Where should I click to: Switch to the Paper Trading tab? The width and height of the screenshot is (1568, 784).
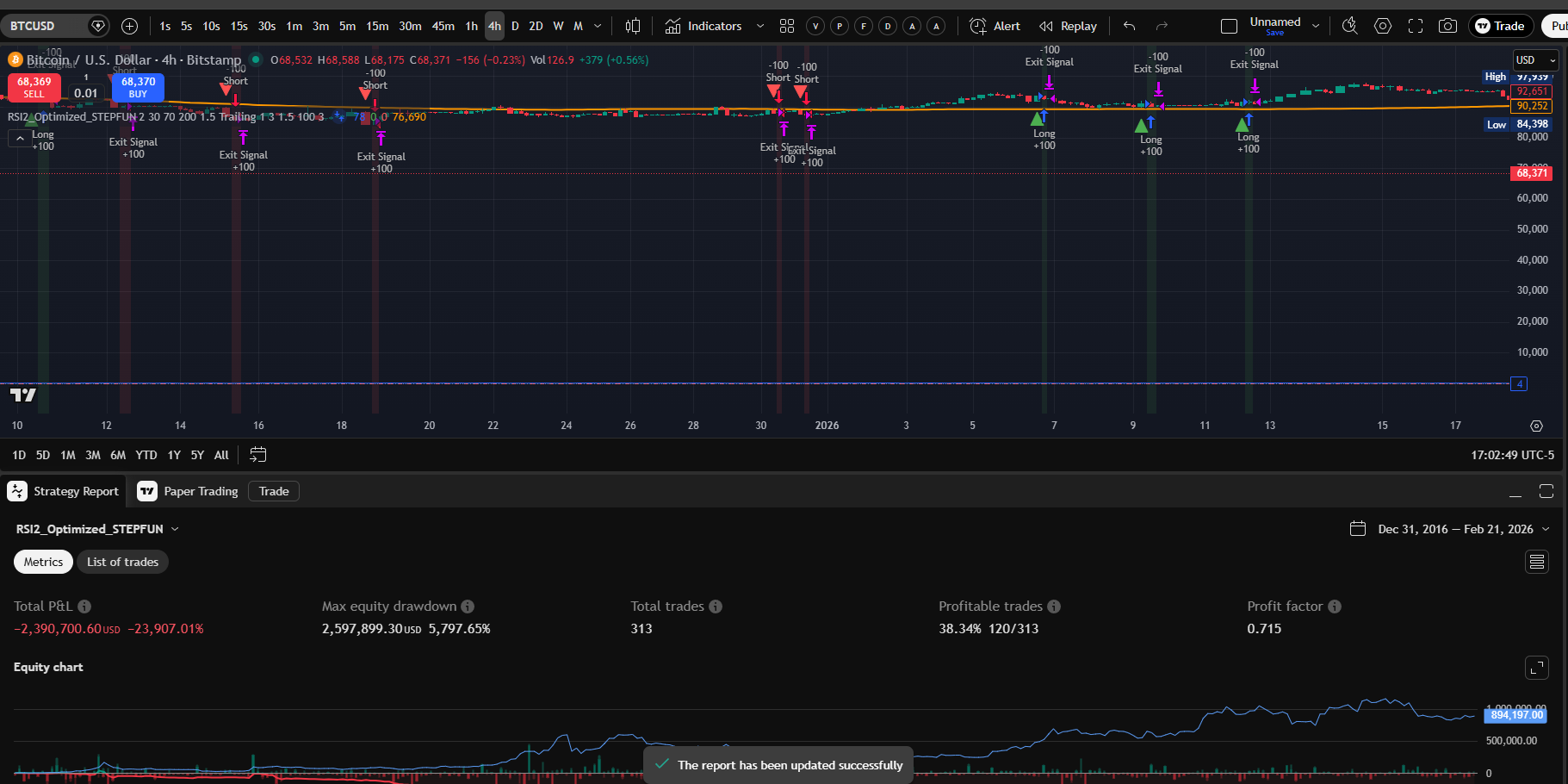click(x=201, y=491)
